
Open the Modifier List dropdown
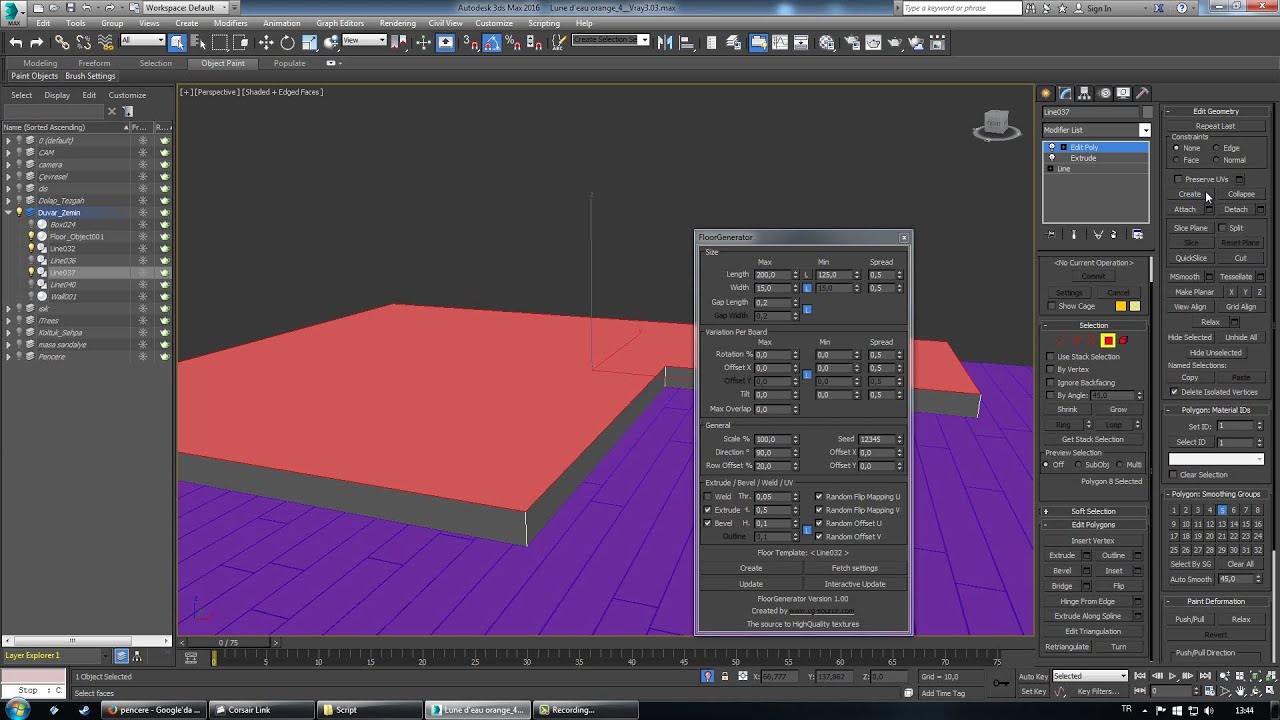tap(1145, 130)
